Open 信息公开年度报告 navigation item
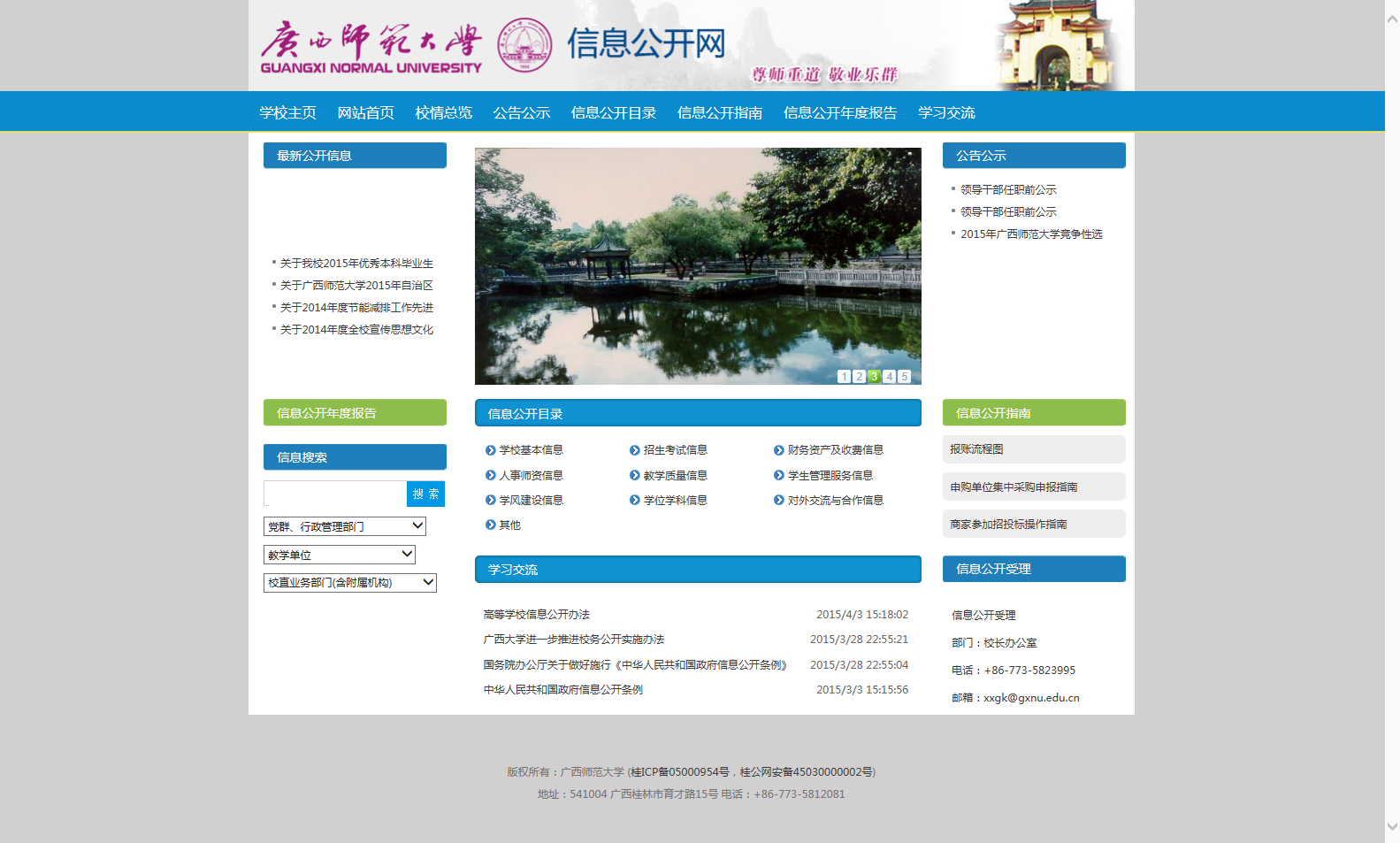This screenshot has width=1400, height=843. point(839,112)
